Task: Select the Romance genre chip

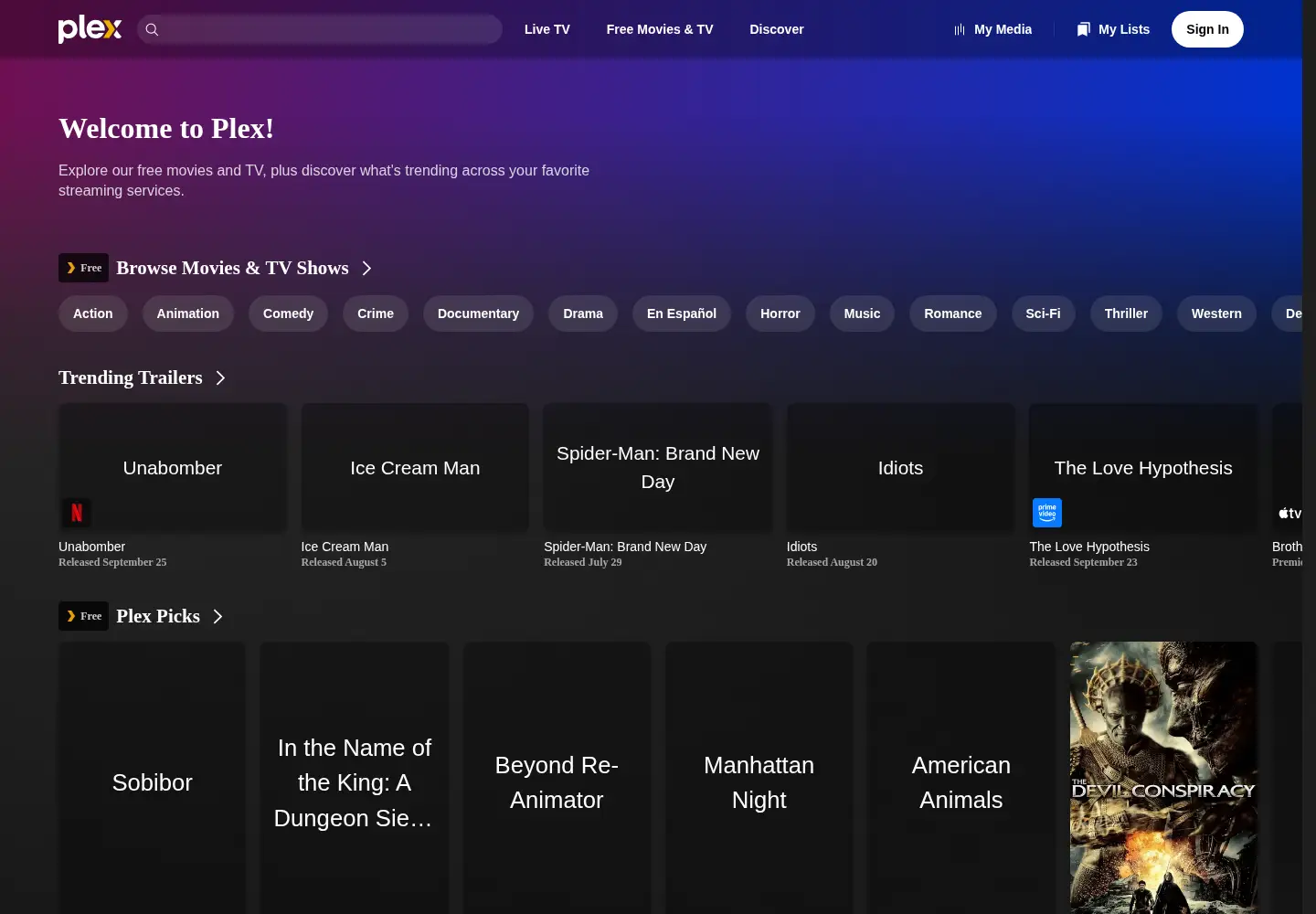Action: (x=953, y=314)
